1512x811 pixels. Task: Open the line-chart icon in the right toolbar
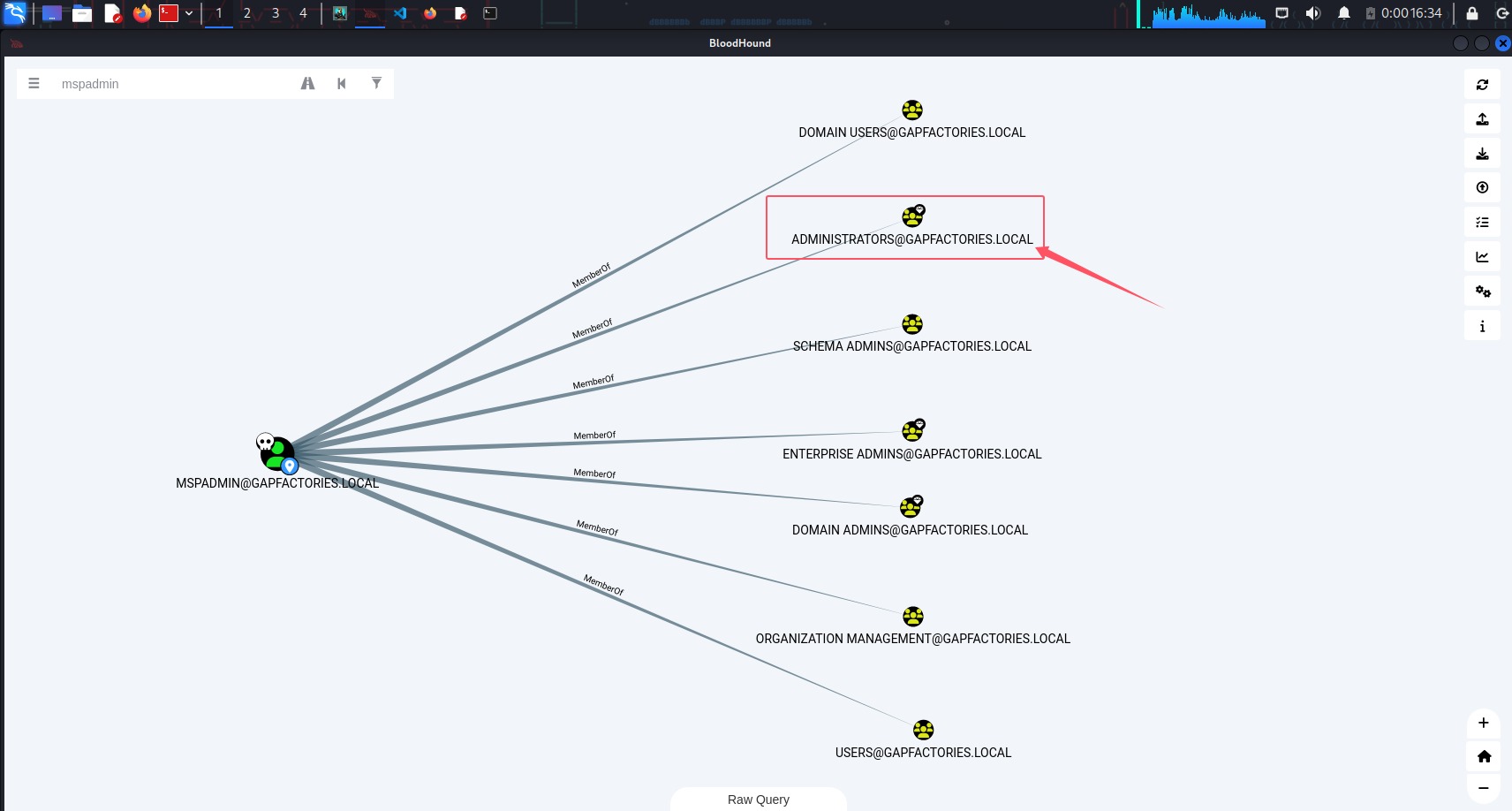click(x=1482, y=257)
